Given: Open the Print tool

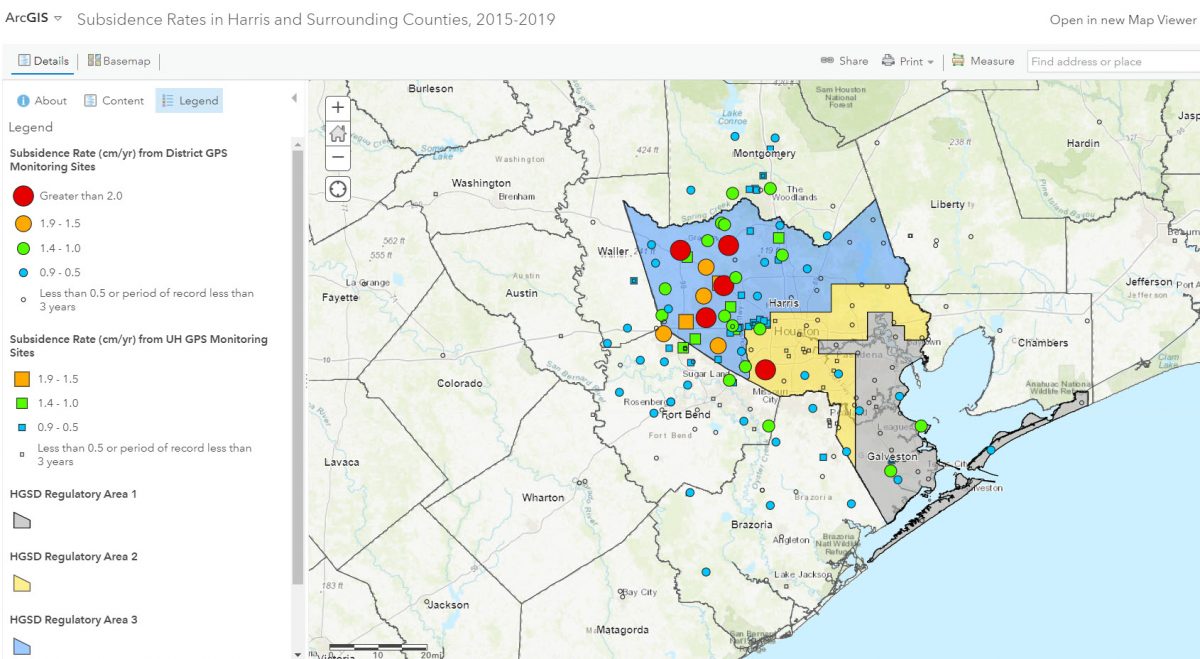Looking at the screenshot, I should point(903,60).
